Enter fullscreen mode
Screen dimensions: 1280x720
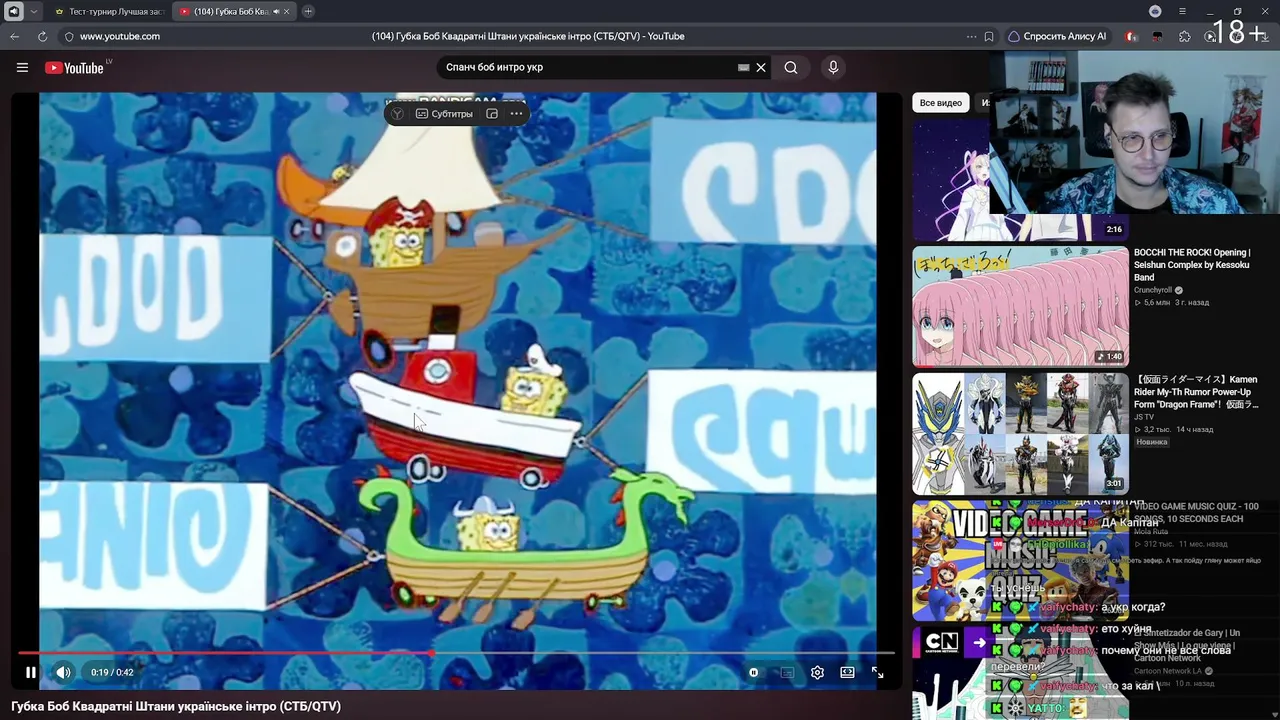pyautogui.click(x=877, y=672)
